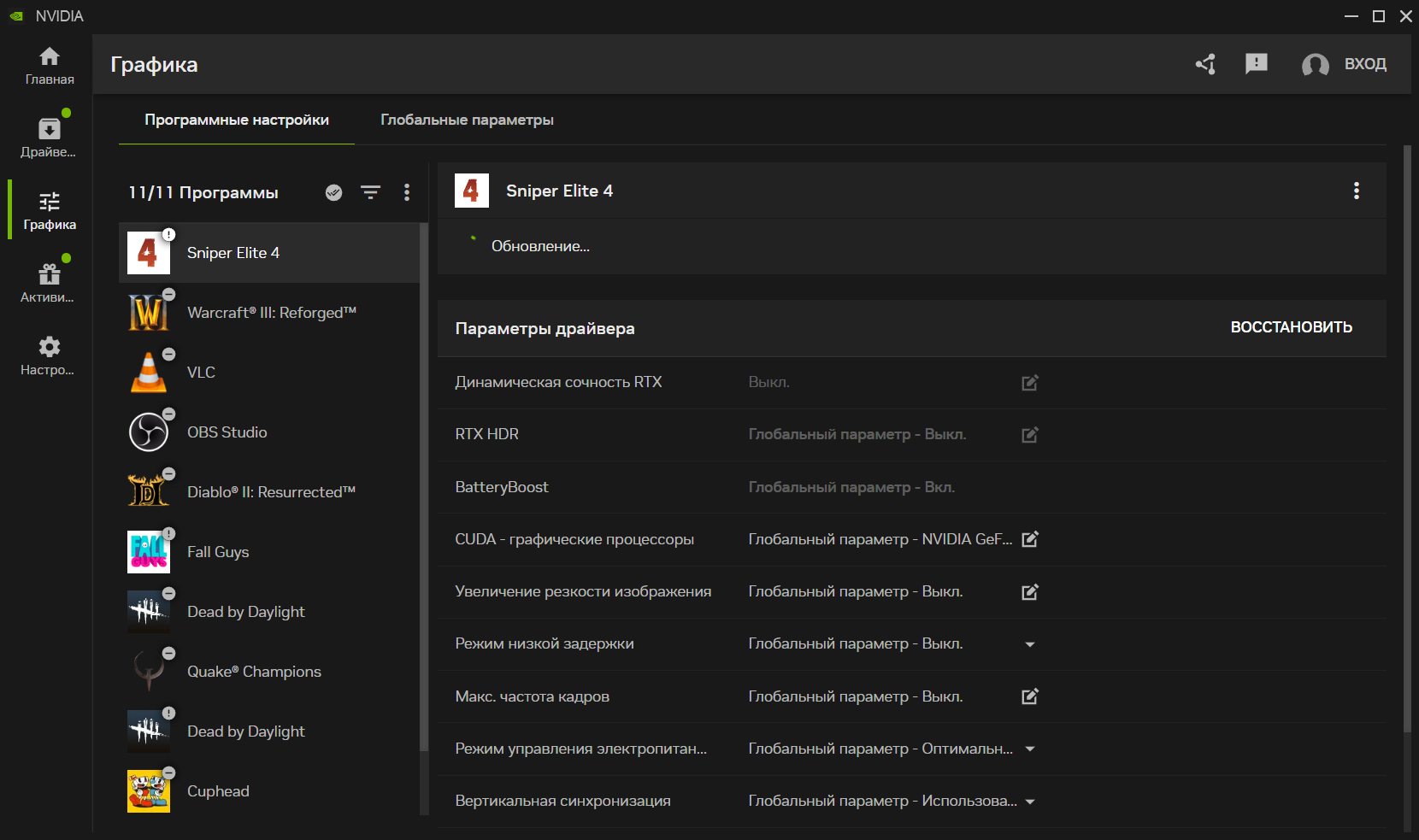Click the program list scrollbar
Image resolution: width=1419 pixels, height=840 pixels.
[423, 487]
